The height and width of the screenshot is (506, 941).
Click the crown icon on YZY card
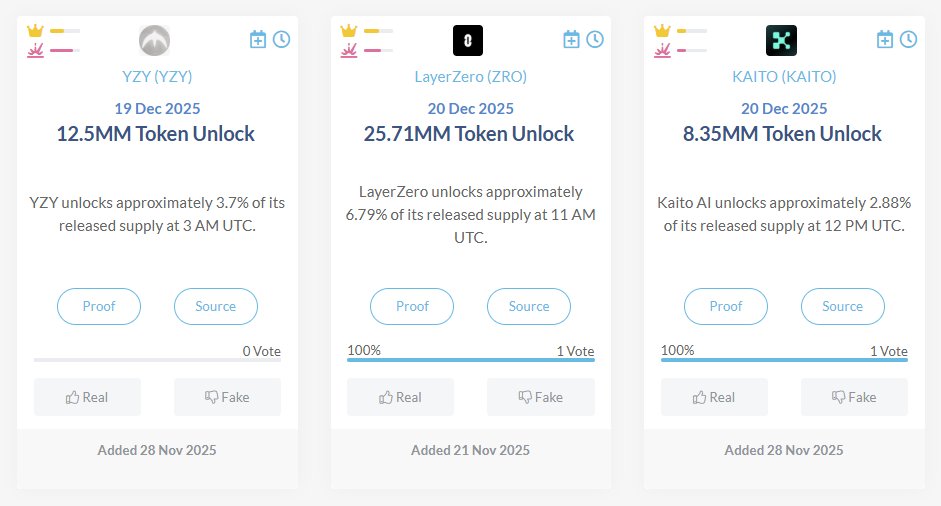tap(35, 31)
